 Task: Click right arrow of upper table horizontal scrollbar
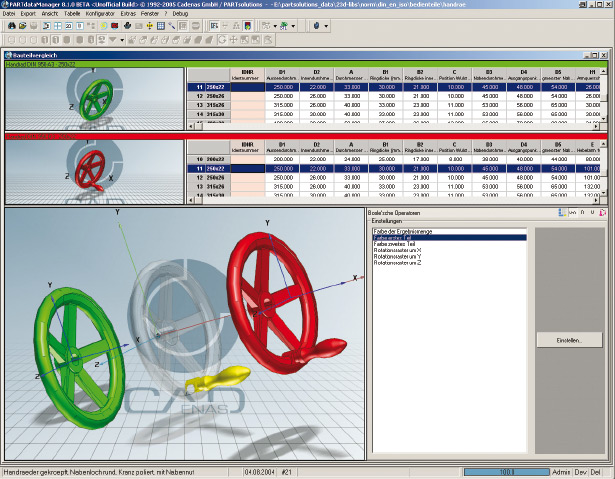click(x=596, y=126)
